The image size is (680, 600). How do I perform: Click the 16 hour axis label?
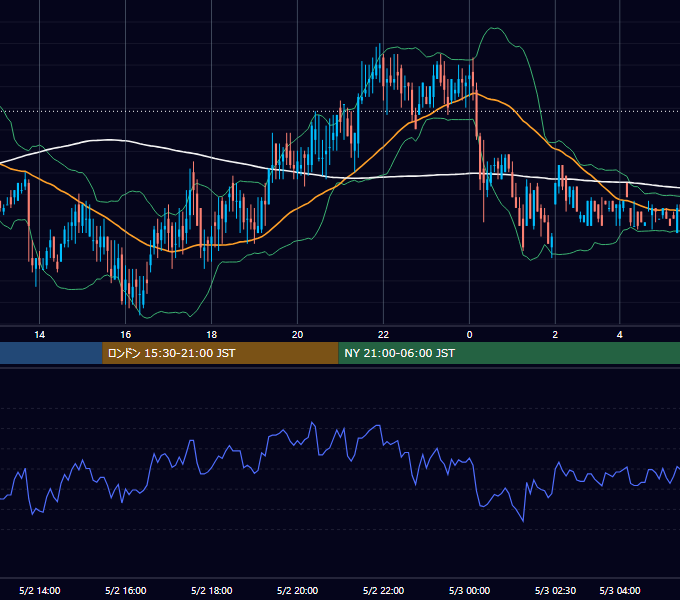coord(125,335)
